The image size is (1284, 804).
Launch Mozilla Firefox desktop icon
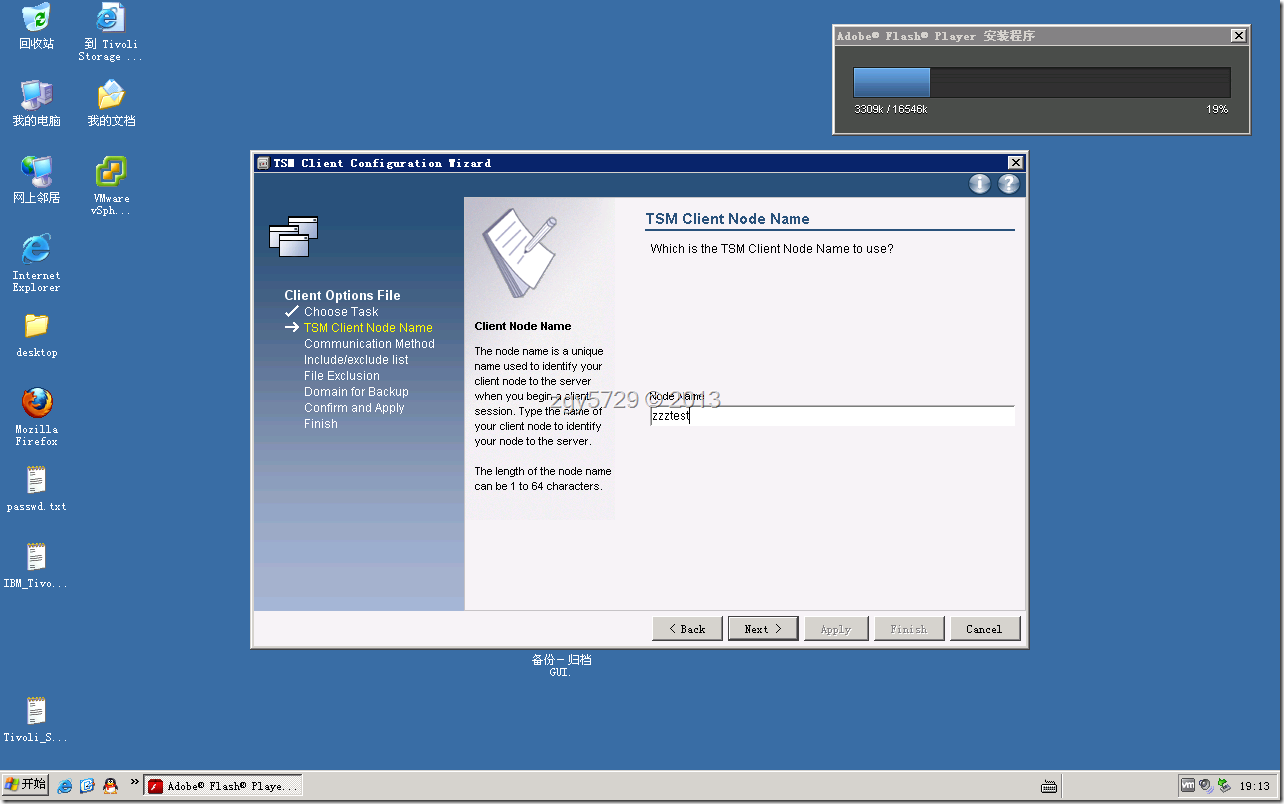(36, 417)
